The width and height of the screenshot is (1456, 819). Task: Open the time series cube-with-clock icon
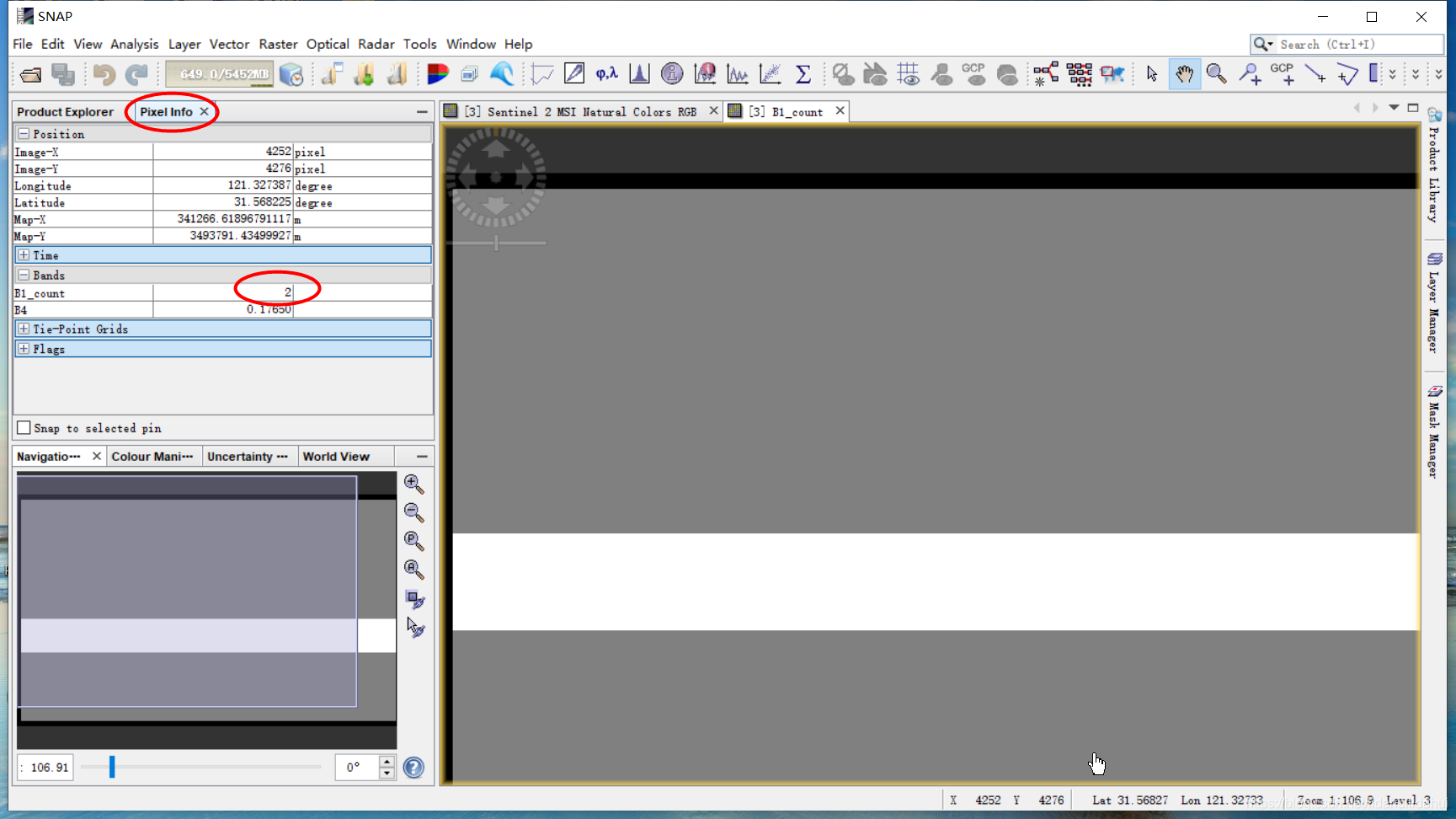coord(291,75)
